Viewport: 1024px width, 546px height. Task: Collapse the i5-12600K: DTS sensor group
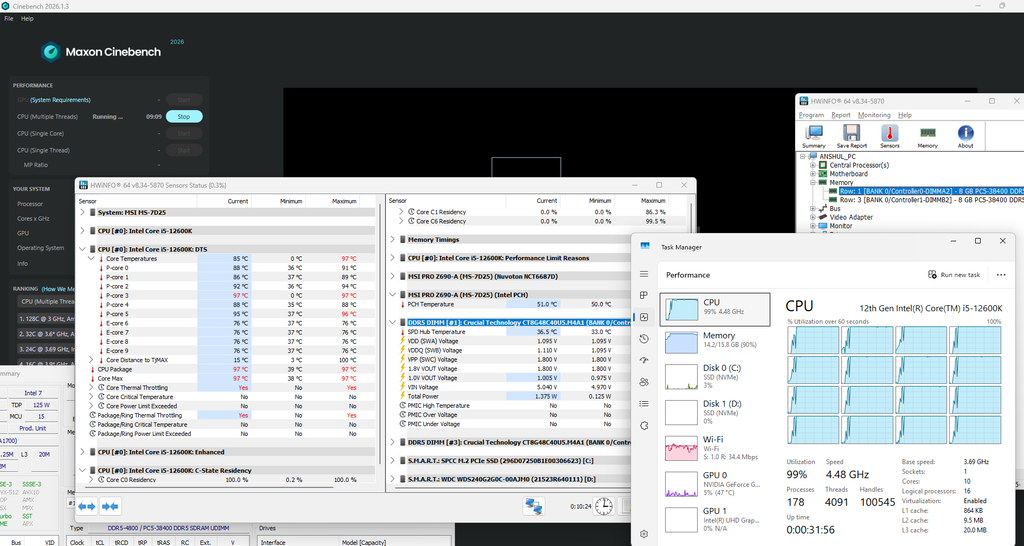tap(82, 249)
